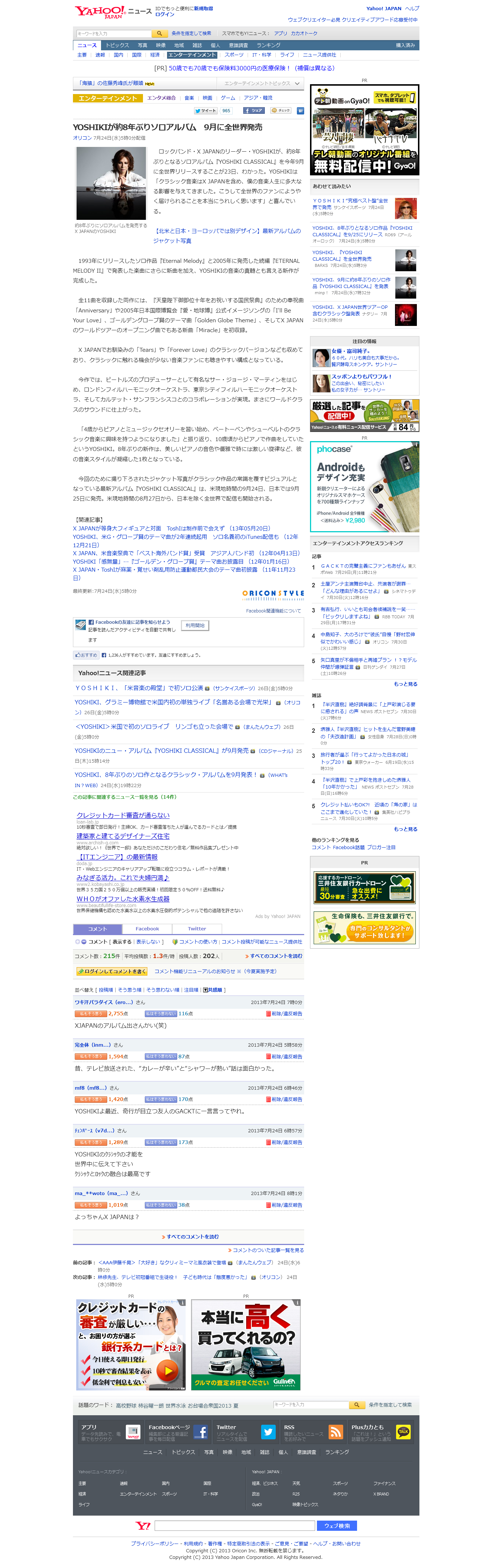Viewport: 492px width, 1568px height.
Task: Share article with the Tweet button
Action: coord(206,111)
